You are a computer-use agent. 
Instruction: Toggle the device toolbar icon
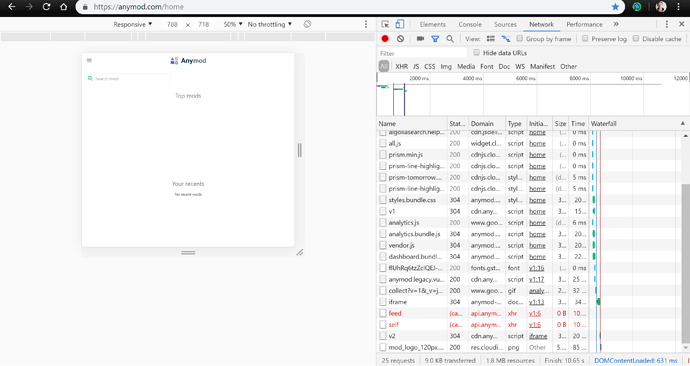point(400,24)
